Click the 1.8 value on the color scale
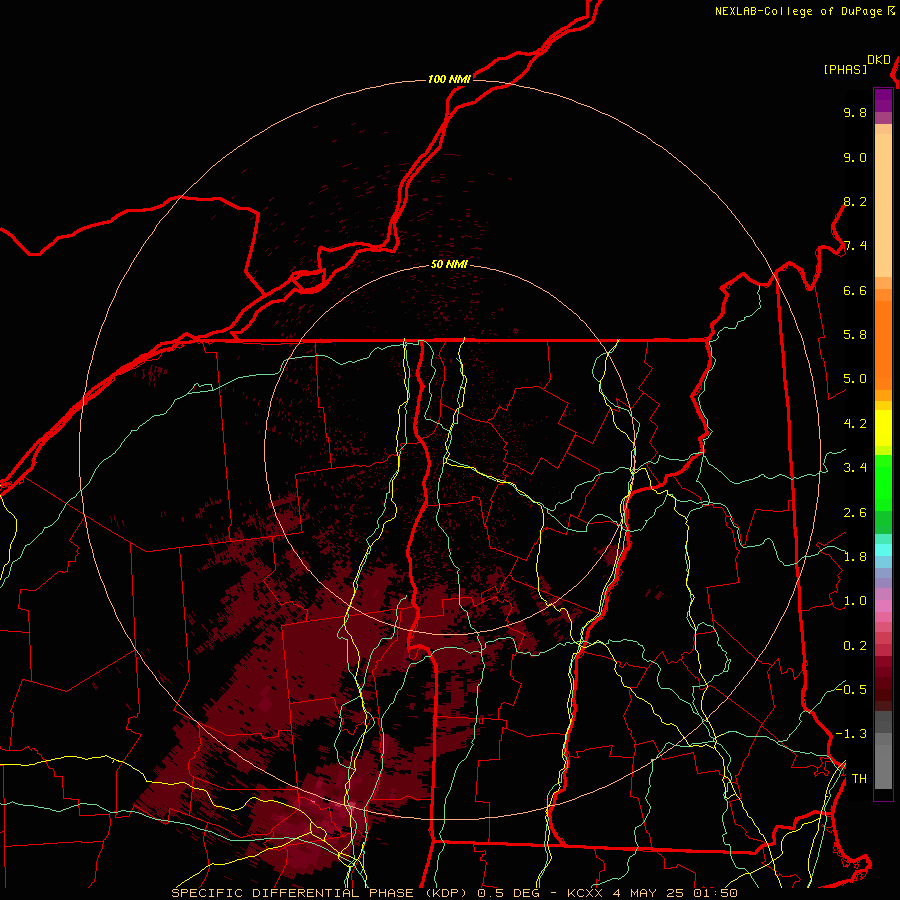The height and width of the screenshot is (900, 900). click(855, 557)
